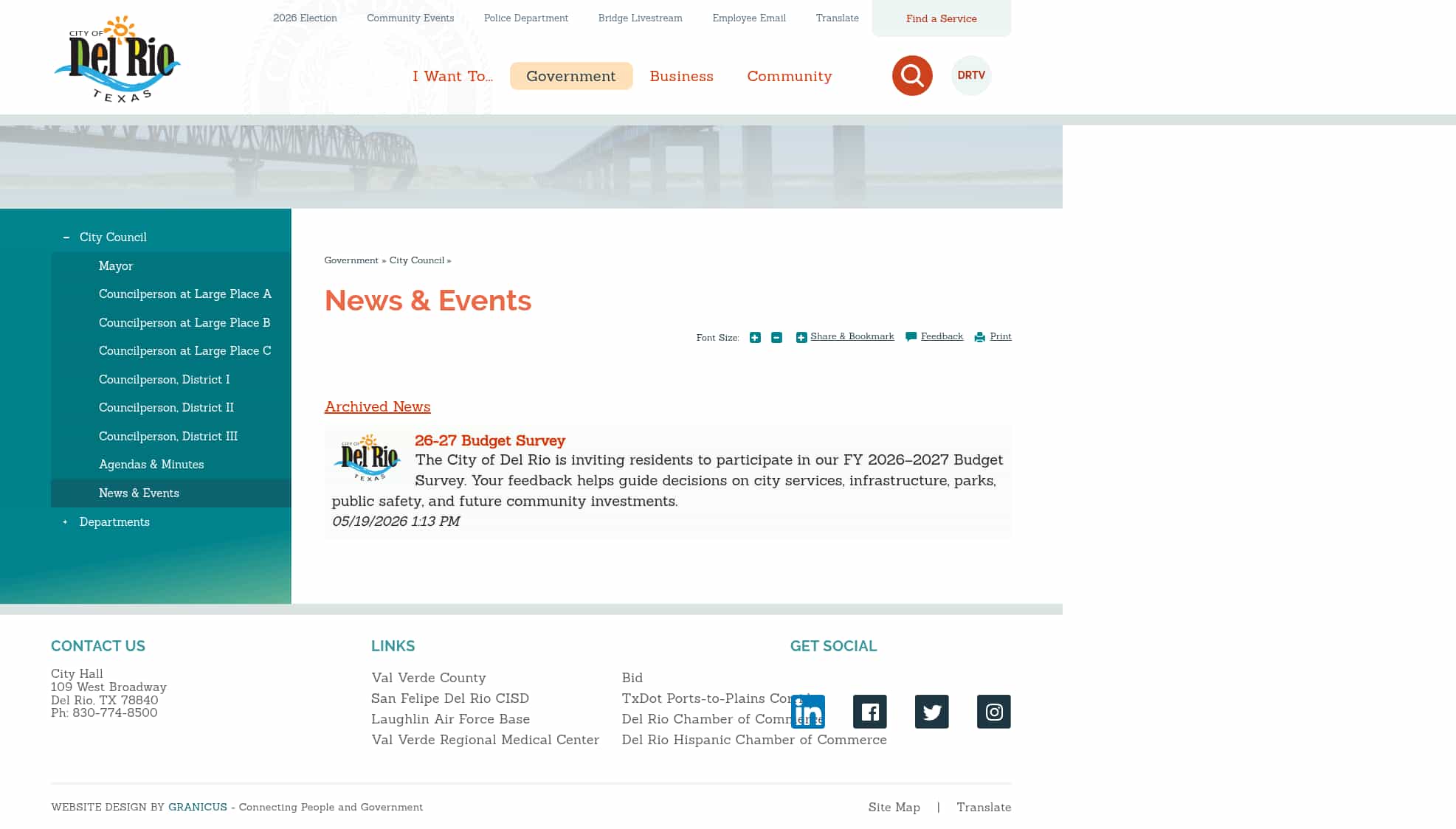Increase font size with plus icon

coord(755,337)
